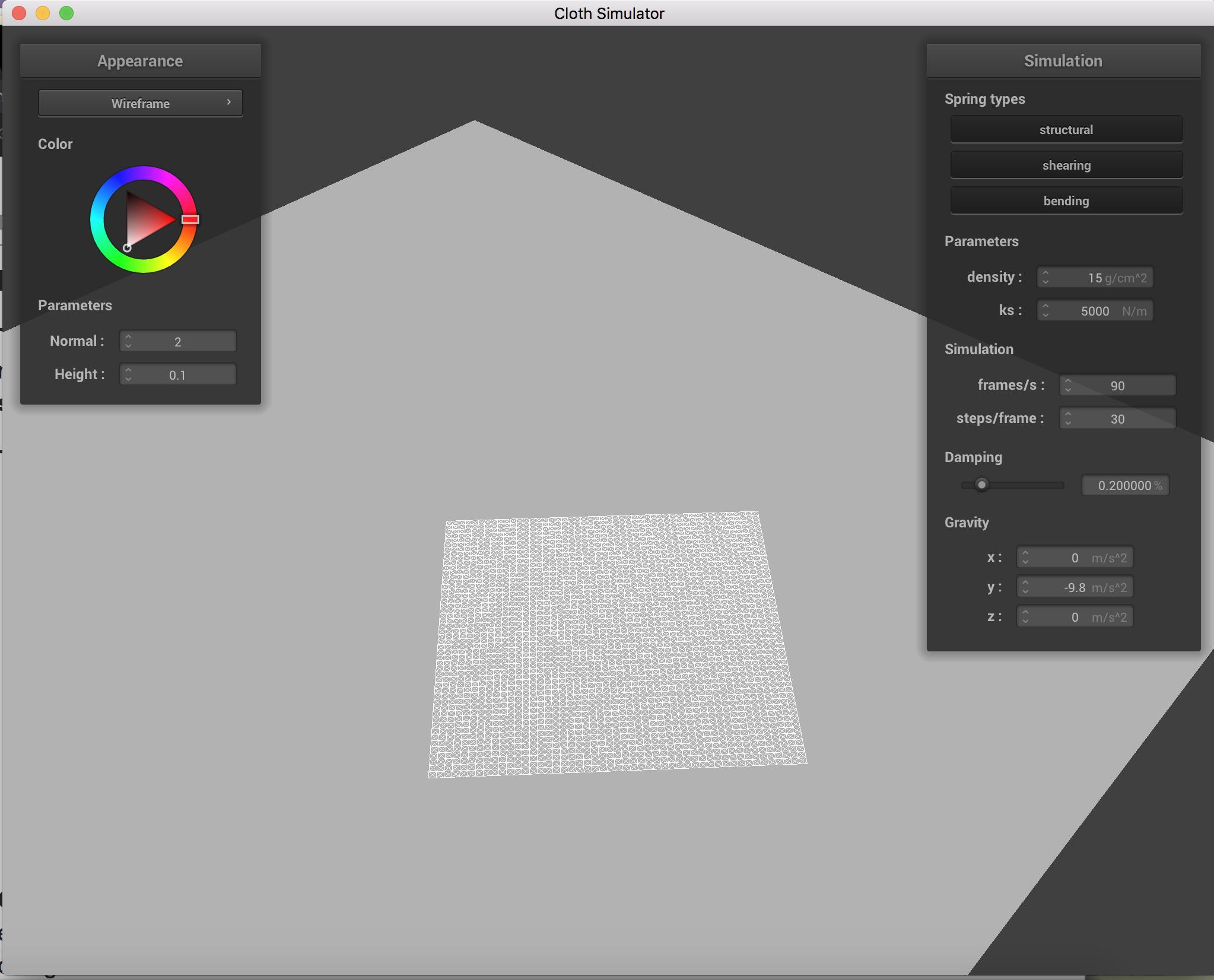Click the steps/frame spinner arrows

click(1068, 419)
